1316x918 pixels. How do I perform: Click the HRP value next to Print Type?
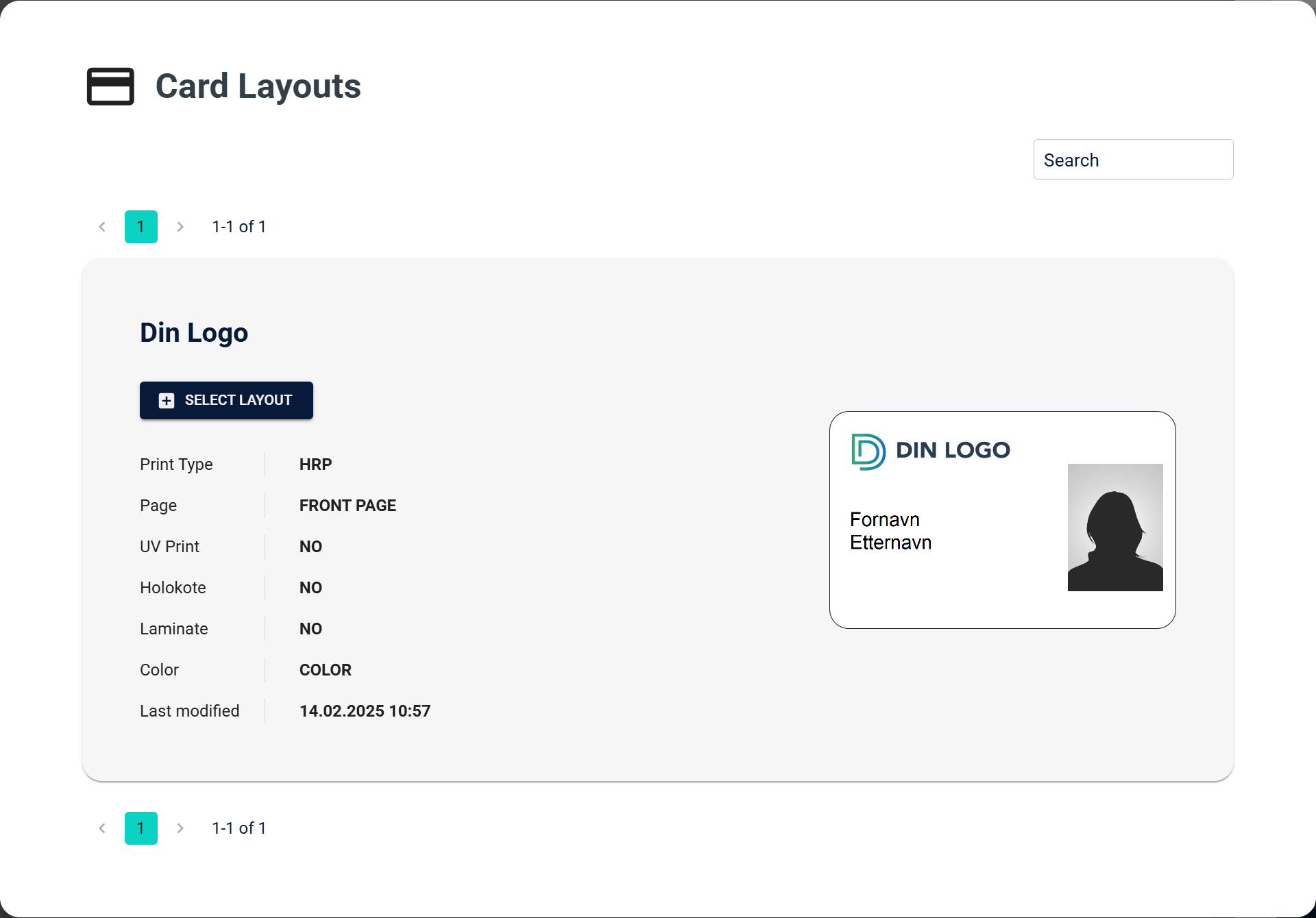click(315, 464)
